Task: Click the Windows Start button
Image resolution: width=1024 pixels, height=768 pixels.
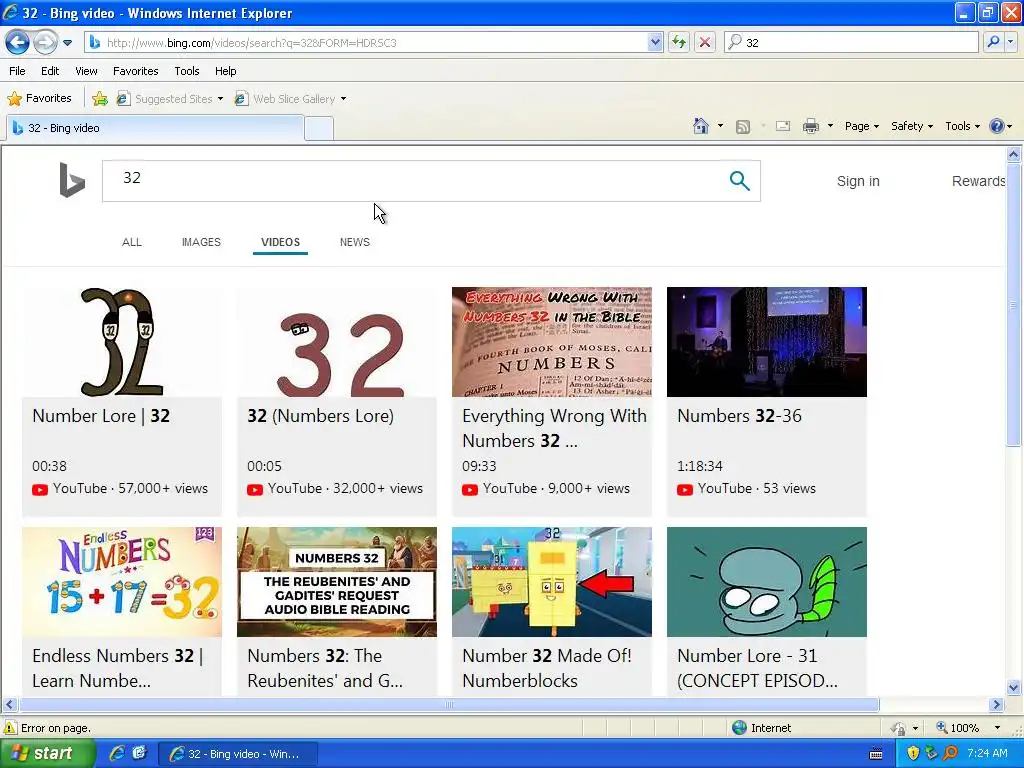Action: click(47, 754)
